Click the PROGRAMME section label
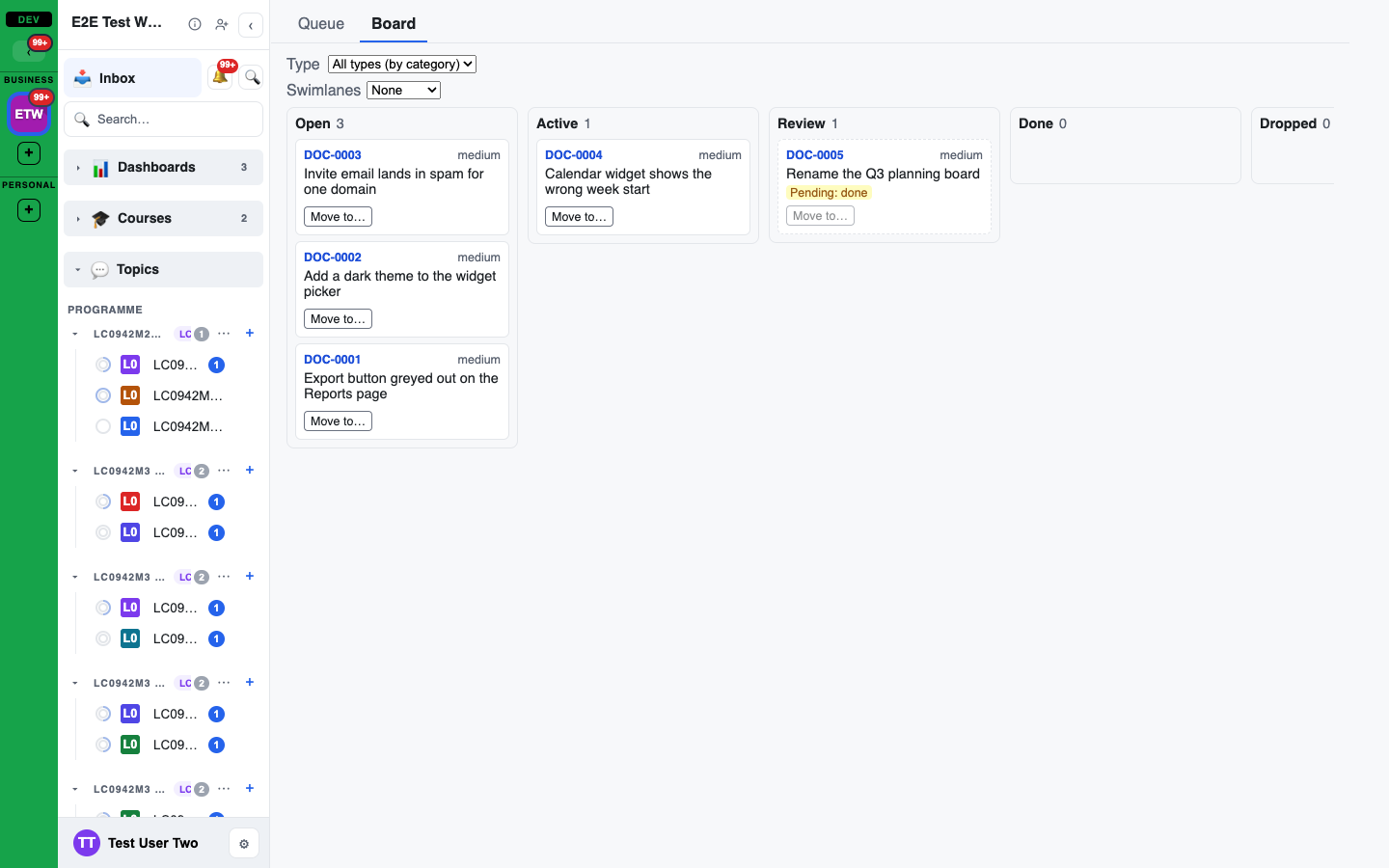Screen dimensions: 1389x868 tap(105, 310)
